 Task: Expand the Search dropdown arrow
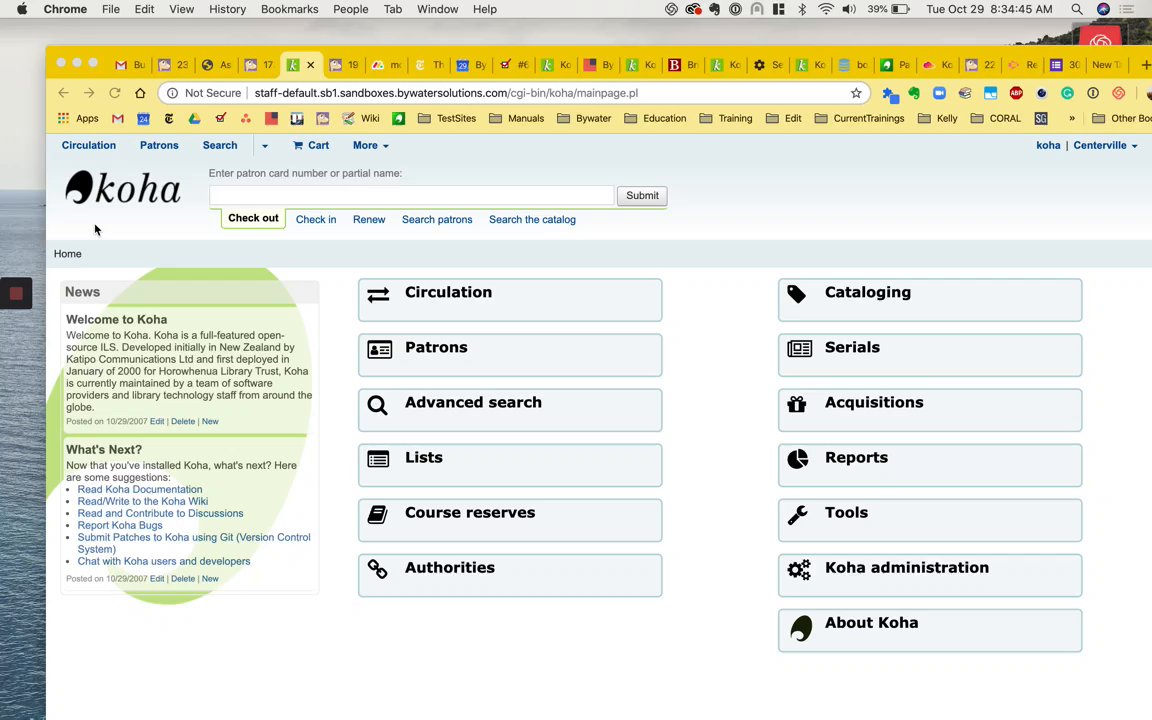pos(264,145)
